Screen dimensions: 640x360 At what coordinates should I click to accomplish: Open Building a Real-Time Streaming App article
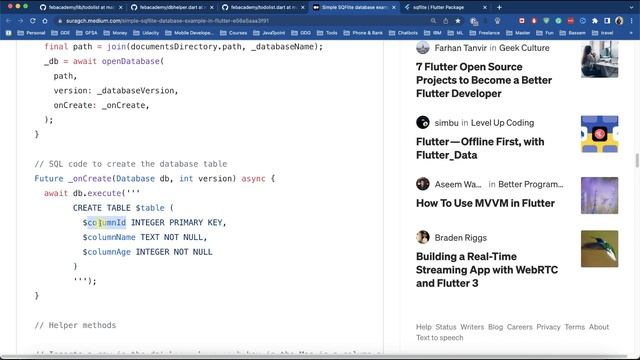[x=487, y=270]
